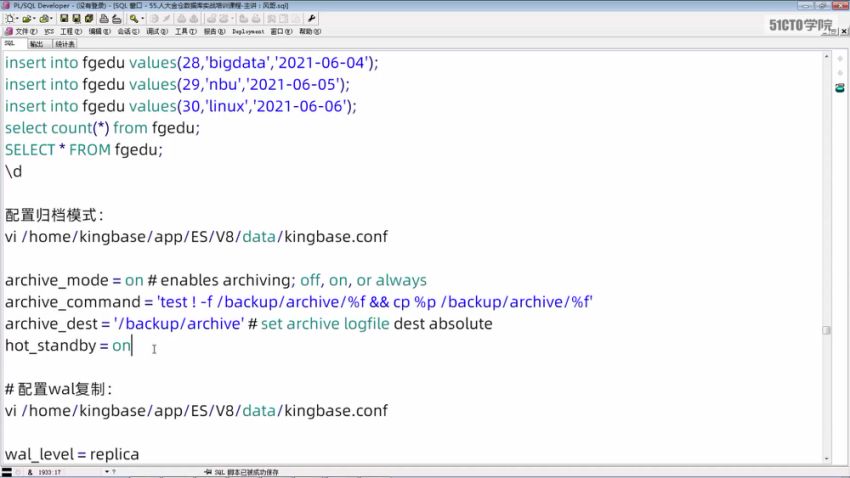Click the New file toolbar icon
Viewport: 850px width, 478px height.
pos(9,18)
